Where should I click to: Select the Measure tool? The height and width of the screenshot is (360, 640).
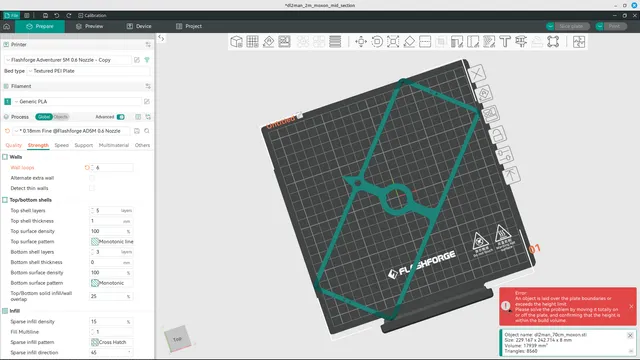[521, 42]
